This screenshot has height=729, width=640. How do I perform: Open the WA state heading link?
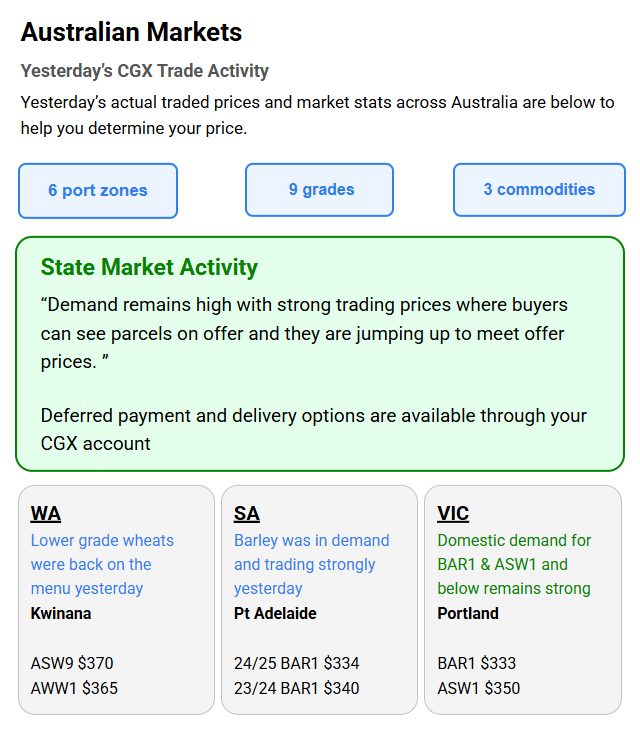[45, 514]
